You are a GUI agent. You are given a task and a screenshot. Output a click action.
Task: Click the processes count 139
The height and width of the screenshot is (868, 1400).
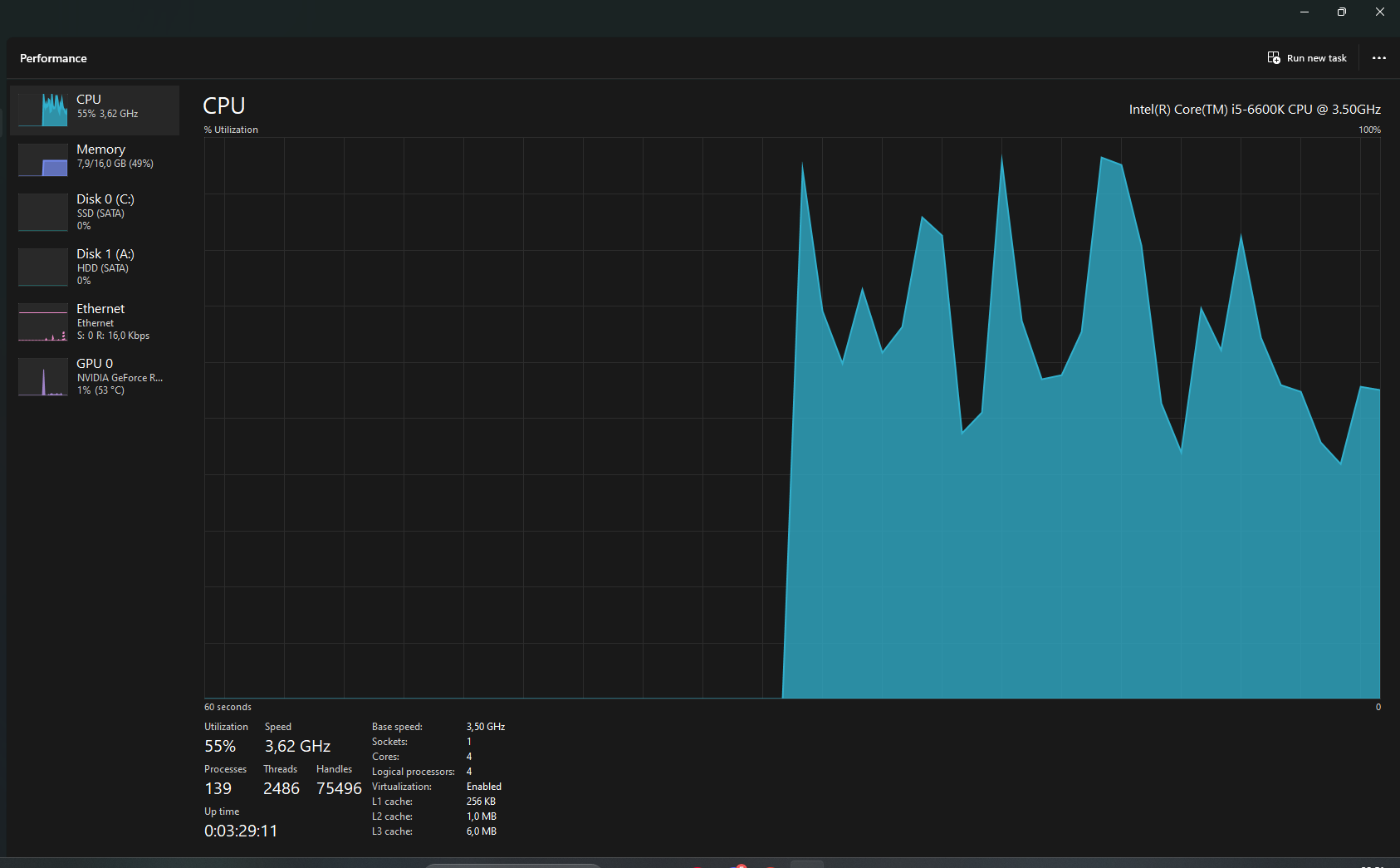[x=218, y=788]
